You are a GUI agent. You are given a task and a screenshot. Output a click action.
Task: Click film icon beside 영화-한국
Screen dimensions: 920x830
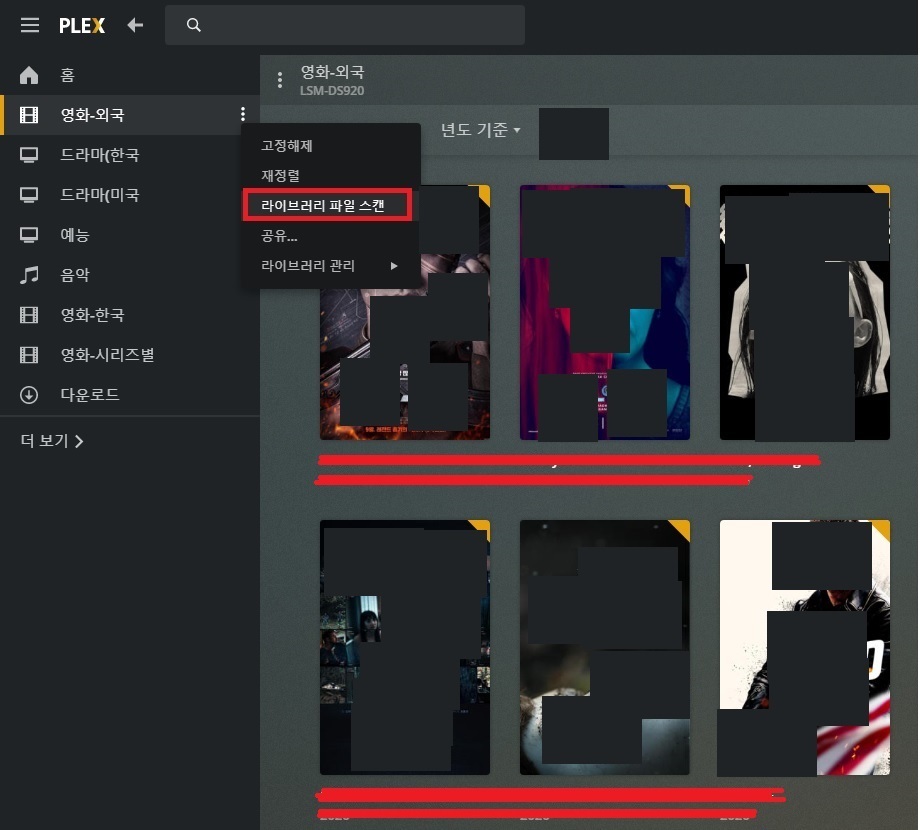click(29, 315)
